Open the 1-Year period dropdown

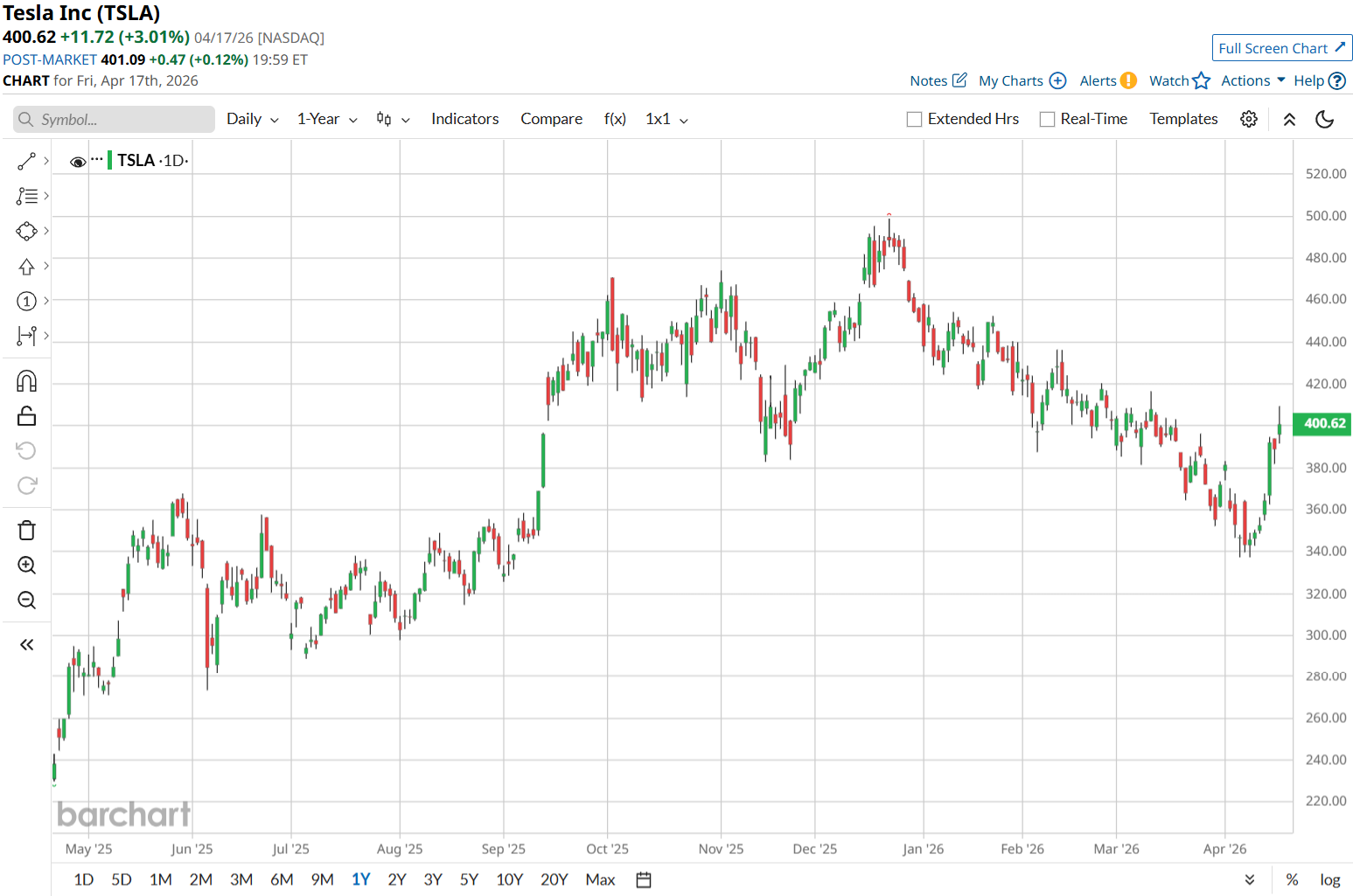pos(327,119)
